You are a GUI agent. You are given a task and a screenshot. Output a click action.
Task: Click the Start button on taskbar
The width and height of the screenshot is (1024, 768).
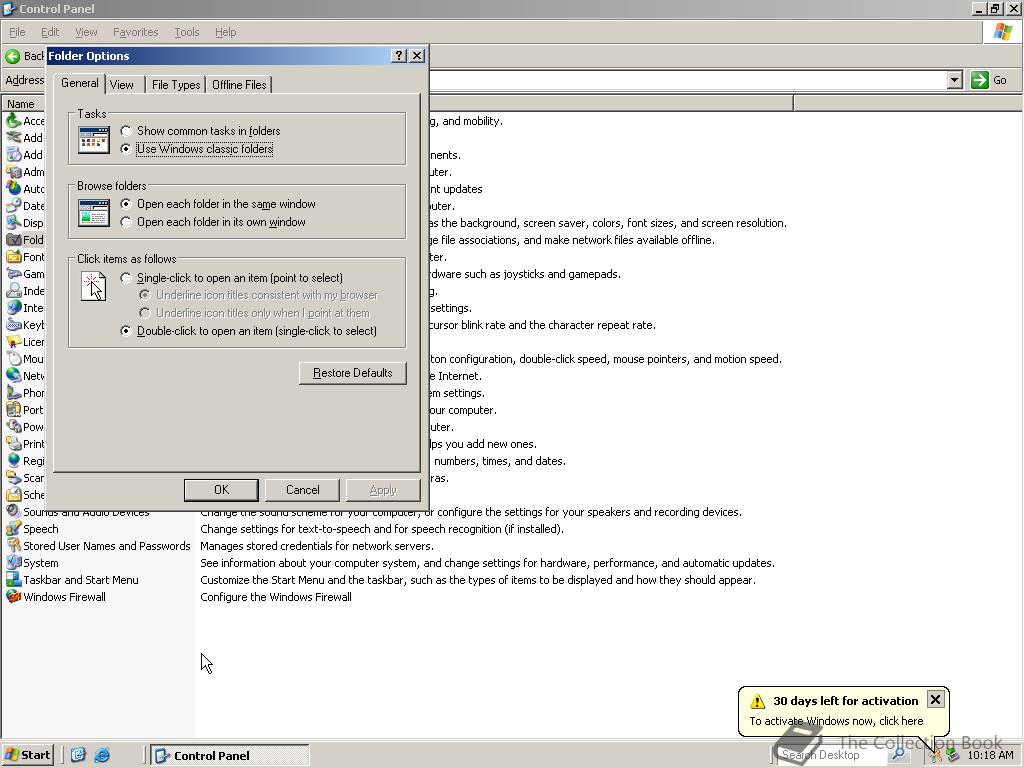coord(27,755)
